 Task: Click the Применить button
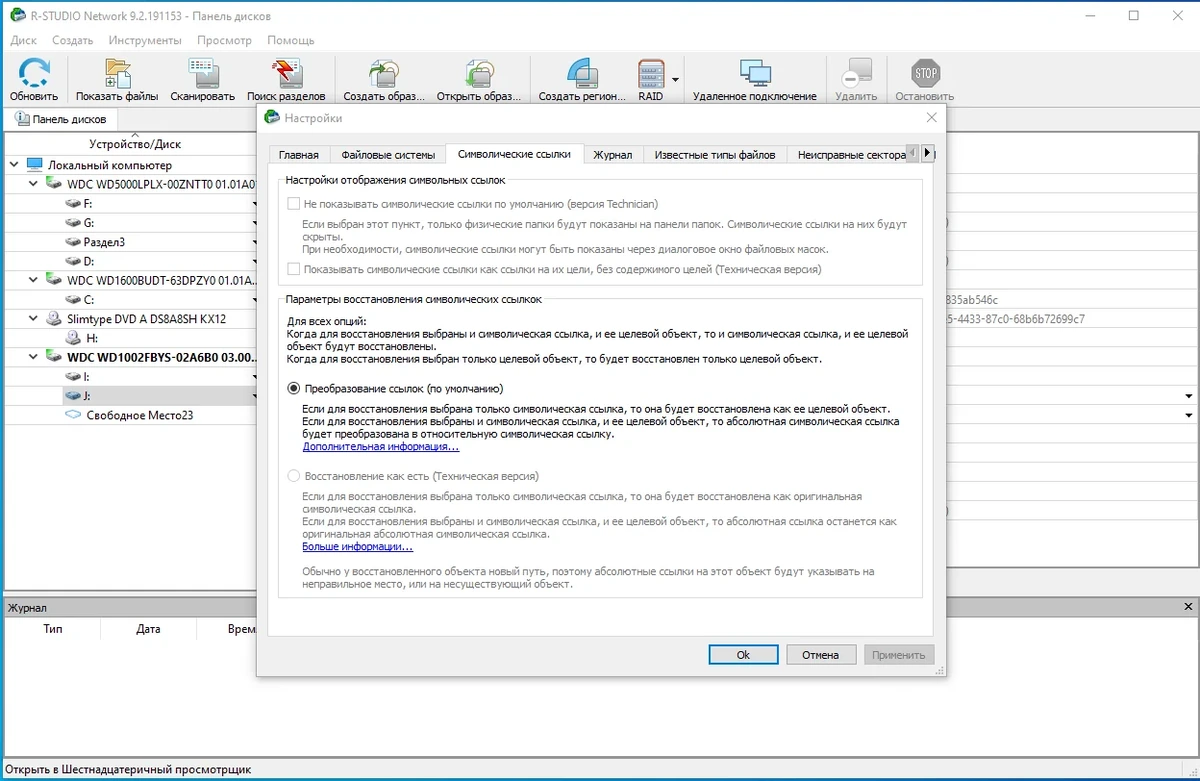(898, 655)
